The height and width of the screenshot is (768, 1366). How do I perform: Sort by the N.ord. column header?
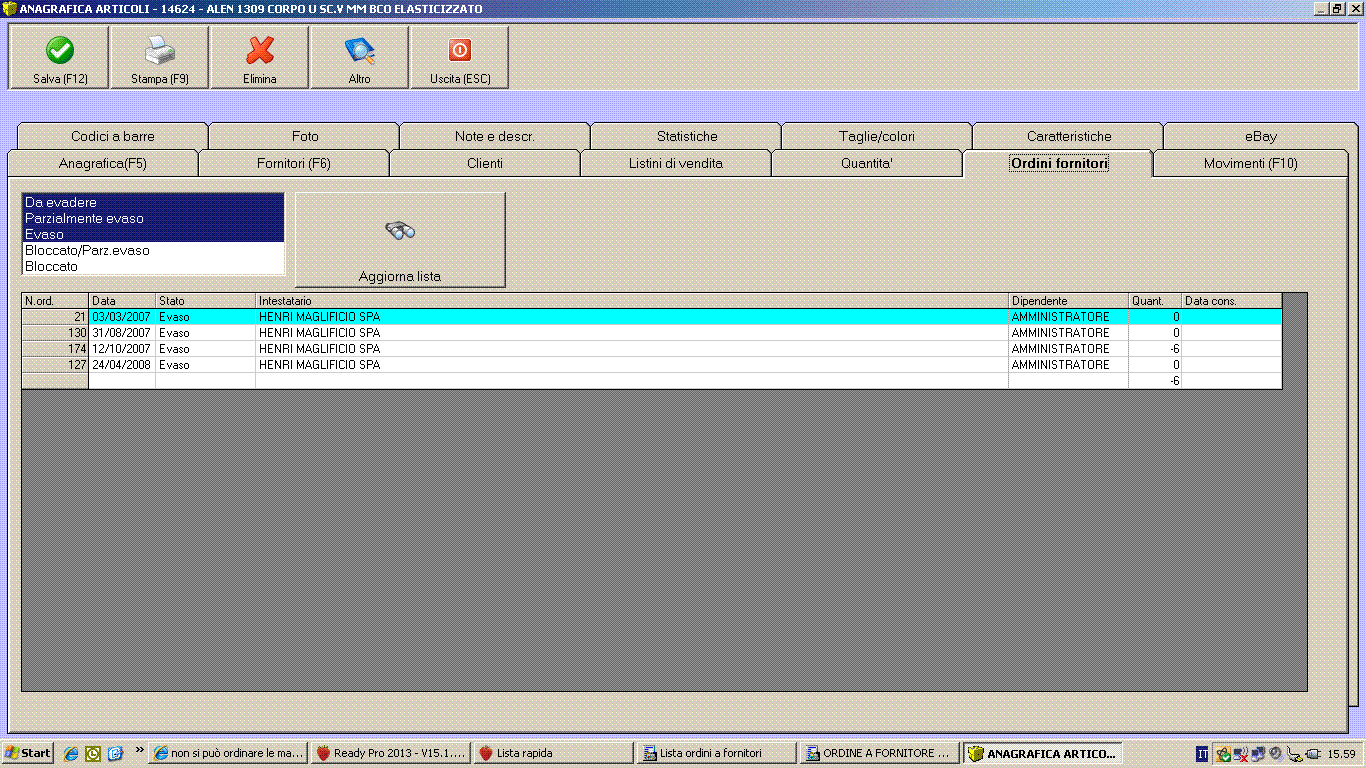pos(55,301)
